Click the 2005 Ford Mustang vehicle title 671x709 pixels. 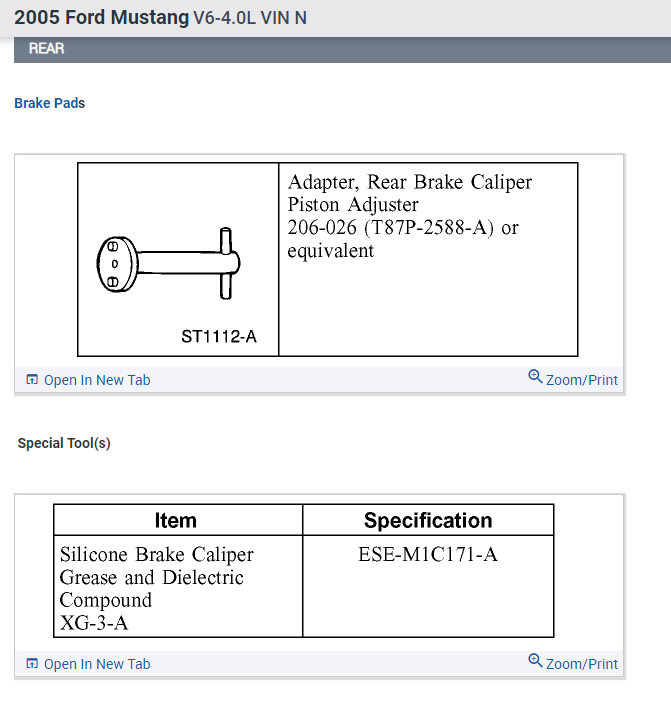[x=101, y=18]
